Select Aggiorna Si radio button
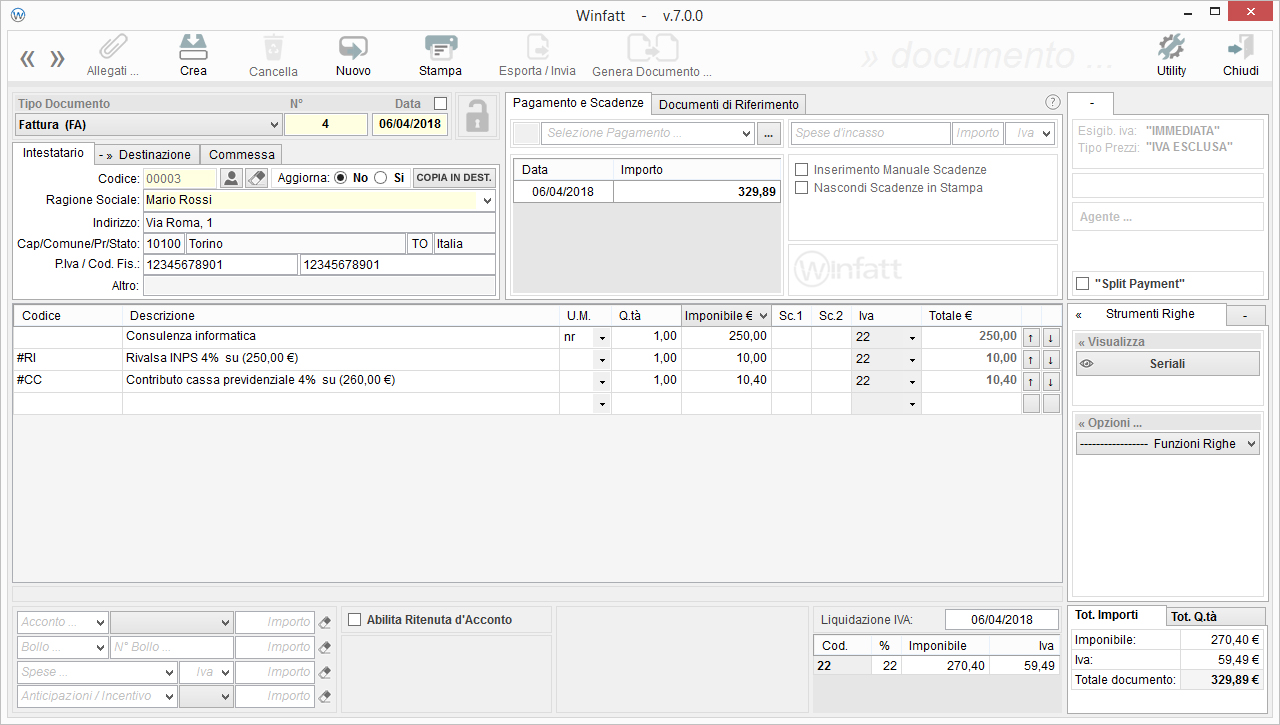Viewport: 1280px width, 725px height. [x=380, y=178]
